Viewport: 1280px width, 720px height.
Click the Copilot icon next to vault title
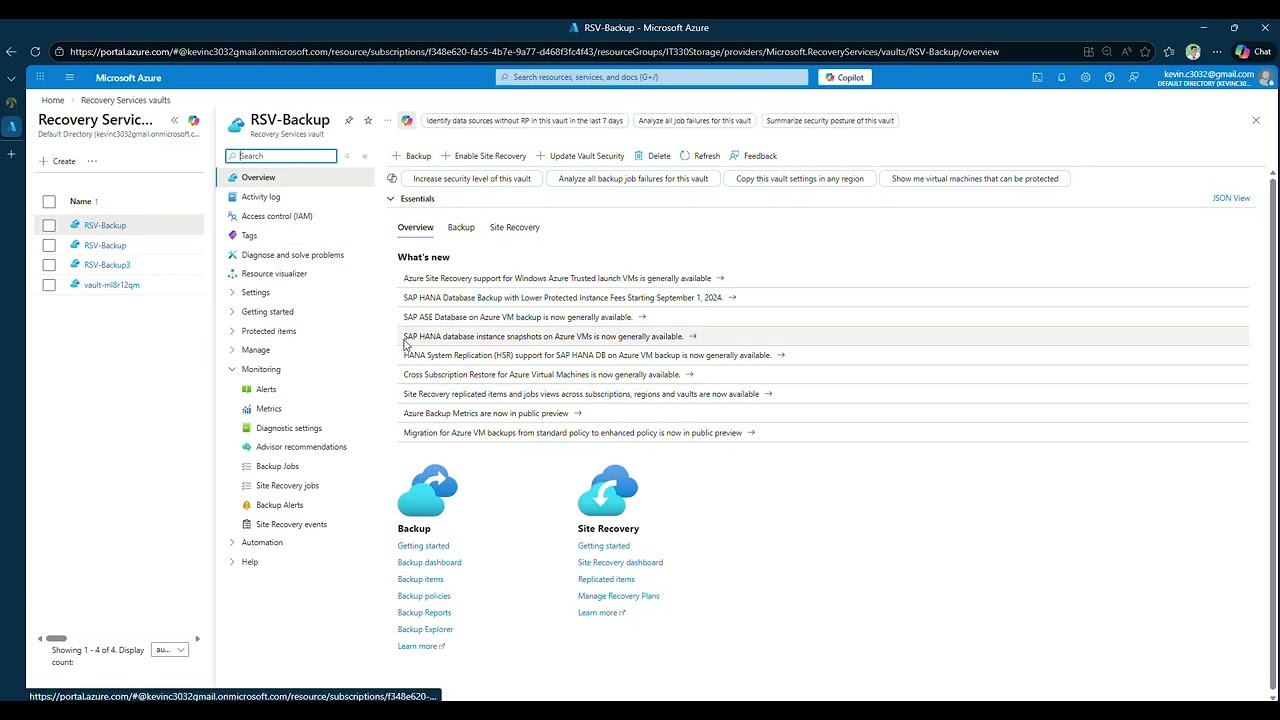(x=407, y=120)
